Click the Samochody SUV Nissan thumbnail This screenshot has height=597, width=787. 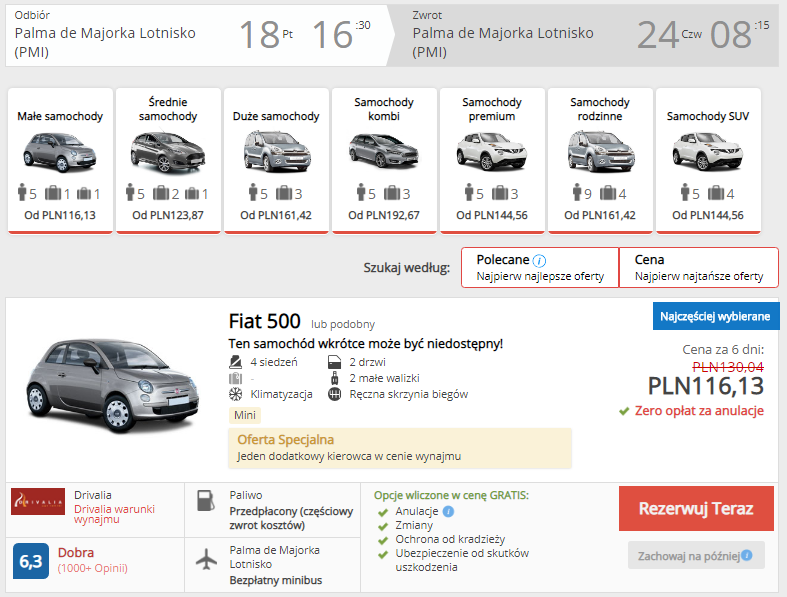(708, 151)
